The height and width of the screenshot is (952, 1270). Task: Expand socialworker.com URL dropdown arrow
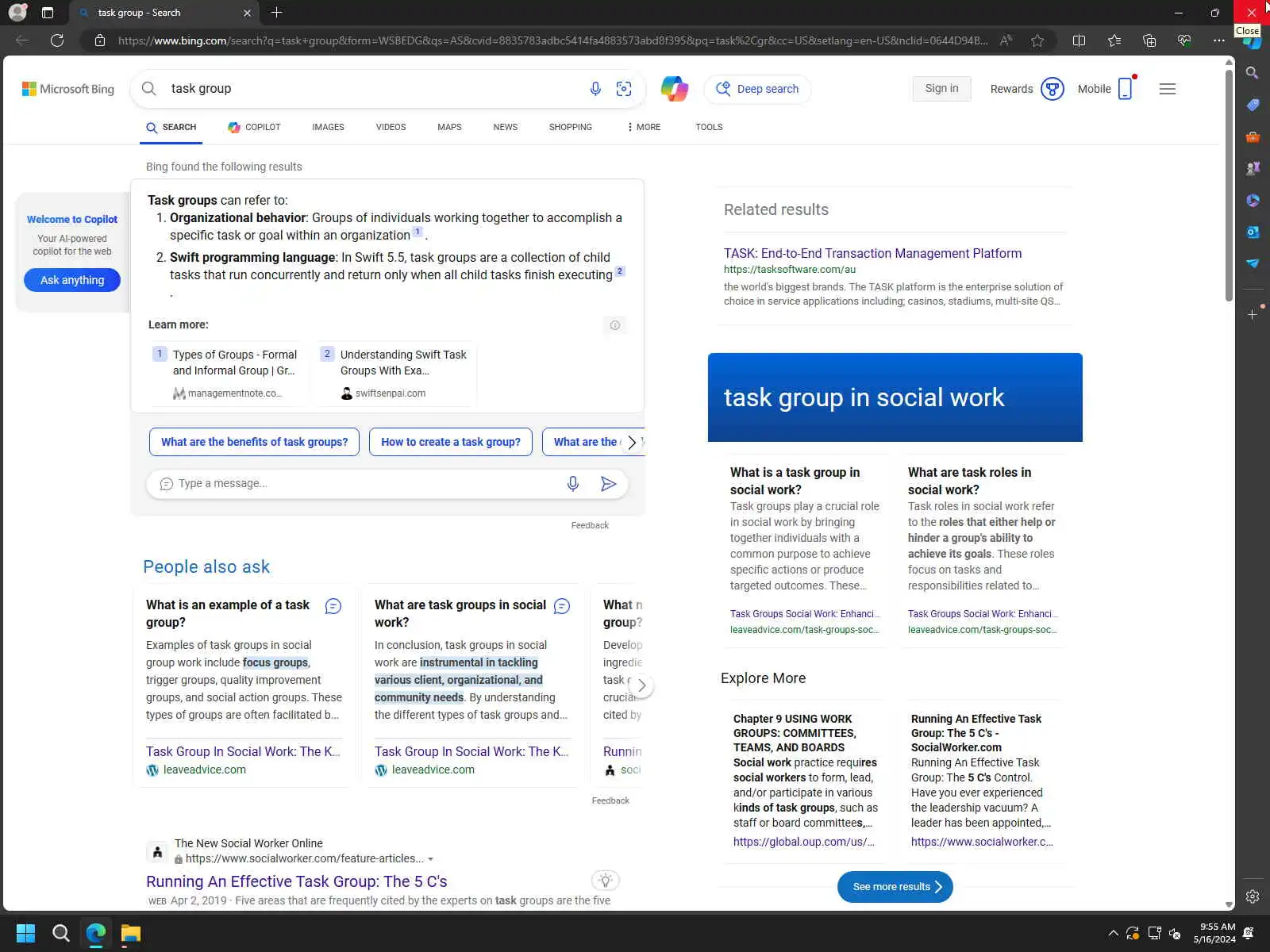point(431,859)
